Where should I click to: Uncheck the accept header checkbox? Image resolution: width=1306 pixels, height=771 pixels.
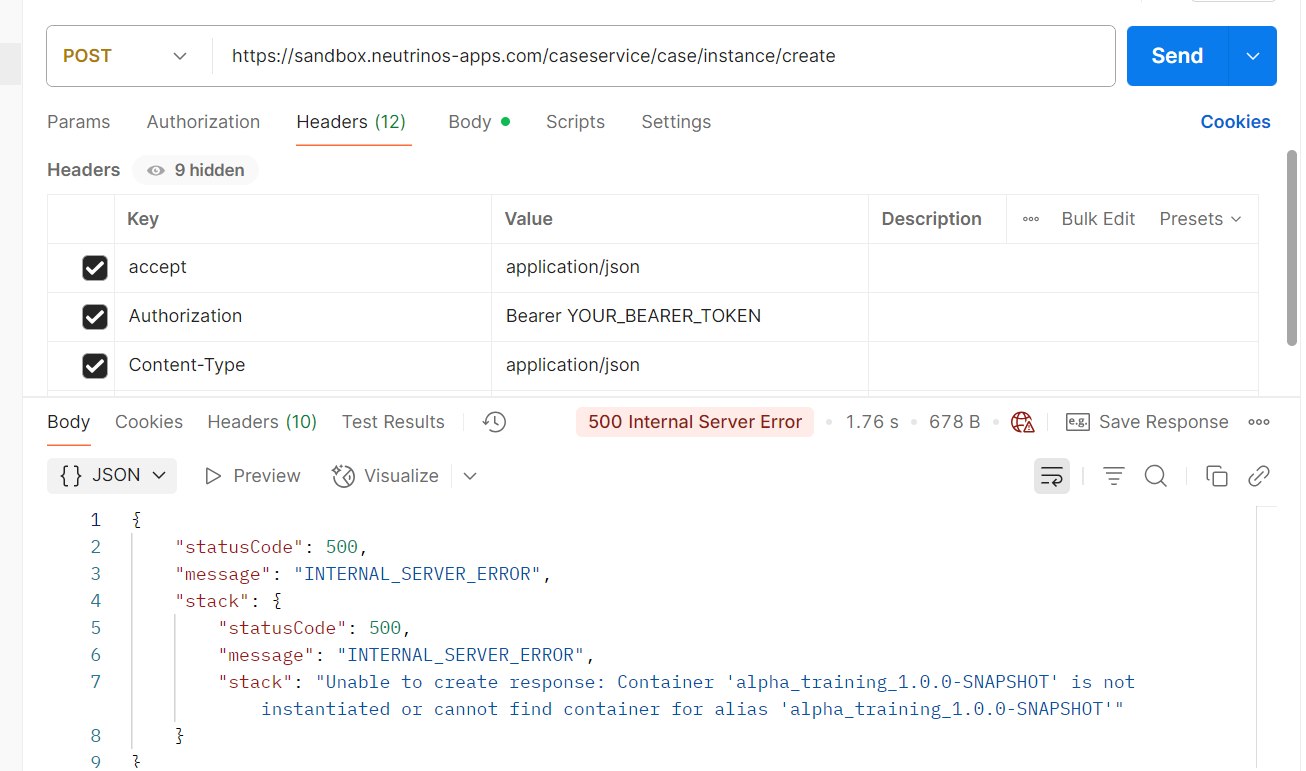[95, 268]
